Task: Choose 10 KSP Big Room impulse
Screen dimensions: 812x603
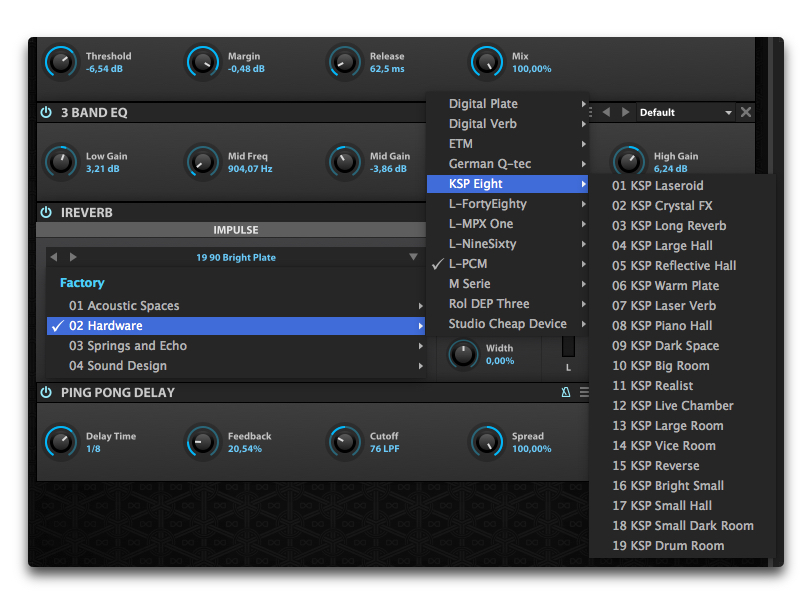Action: point(683,366)
